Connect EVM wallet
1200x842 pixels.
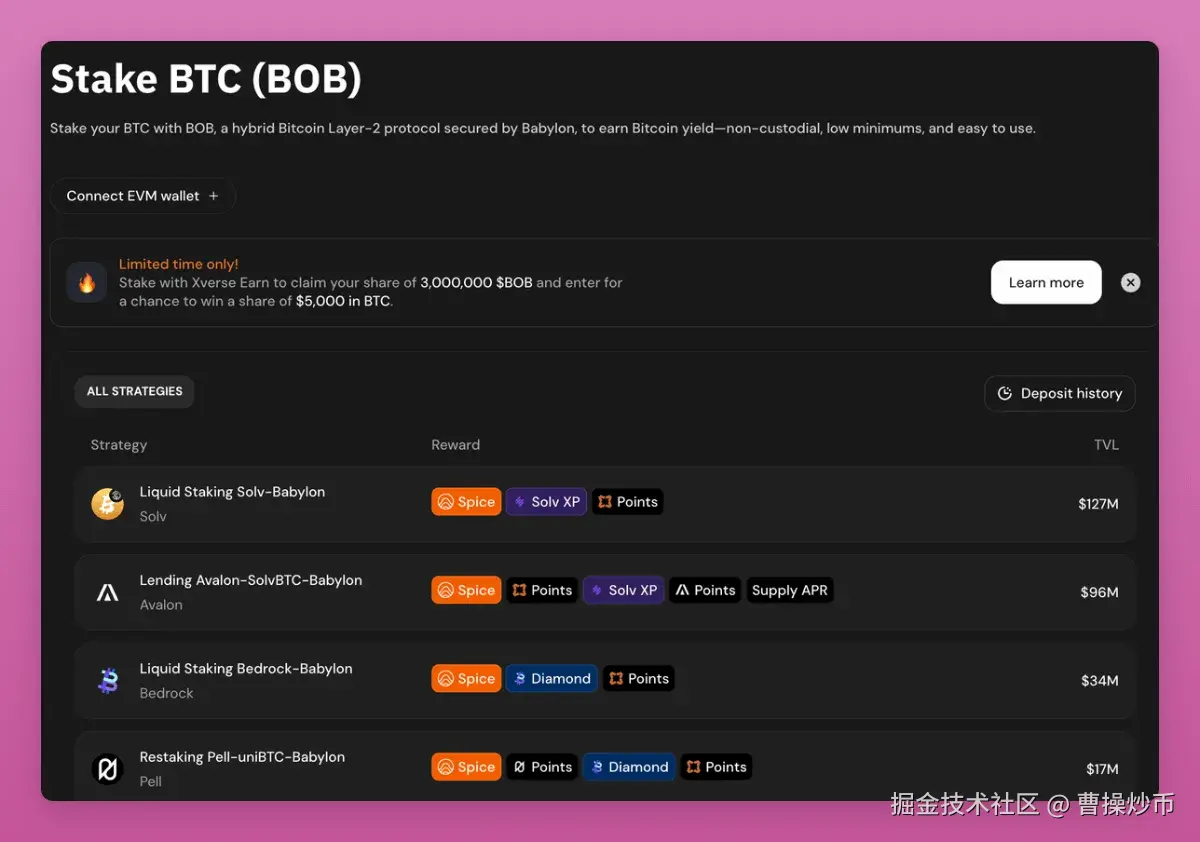(143, 196)
